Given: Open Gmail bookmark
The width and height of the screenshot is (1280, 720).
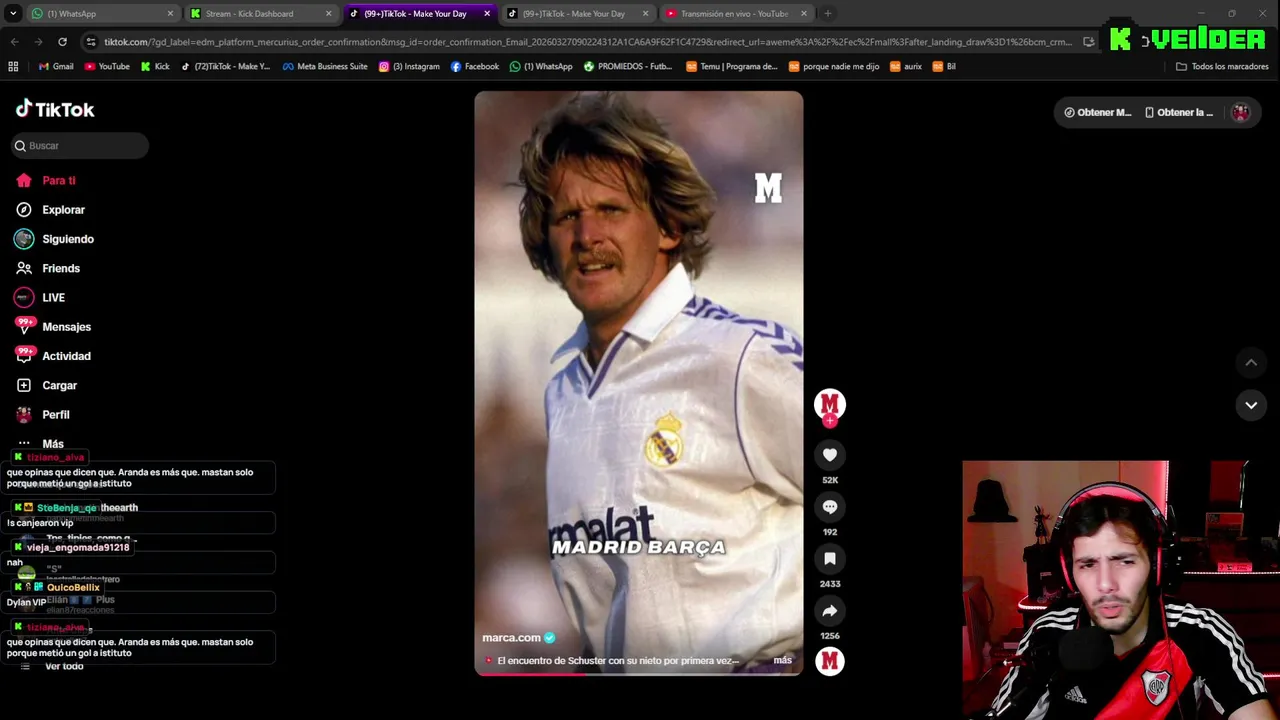Looking at the screenshot, I should [x=56, y=67].
